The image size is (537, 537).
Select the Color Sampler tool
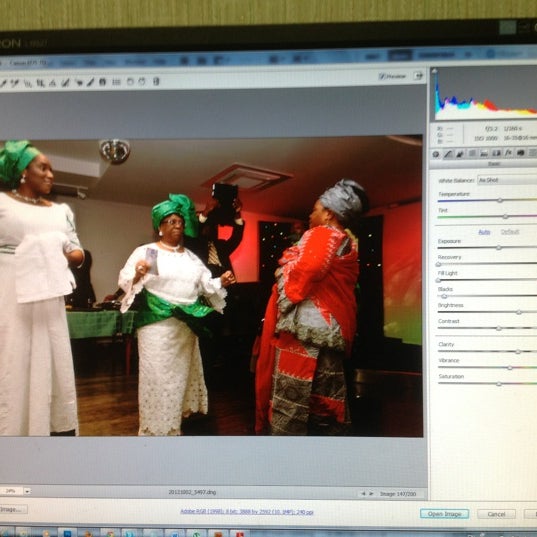15,83
